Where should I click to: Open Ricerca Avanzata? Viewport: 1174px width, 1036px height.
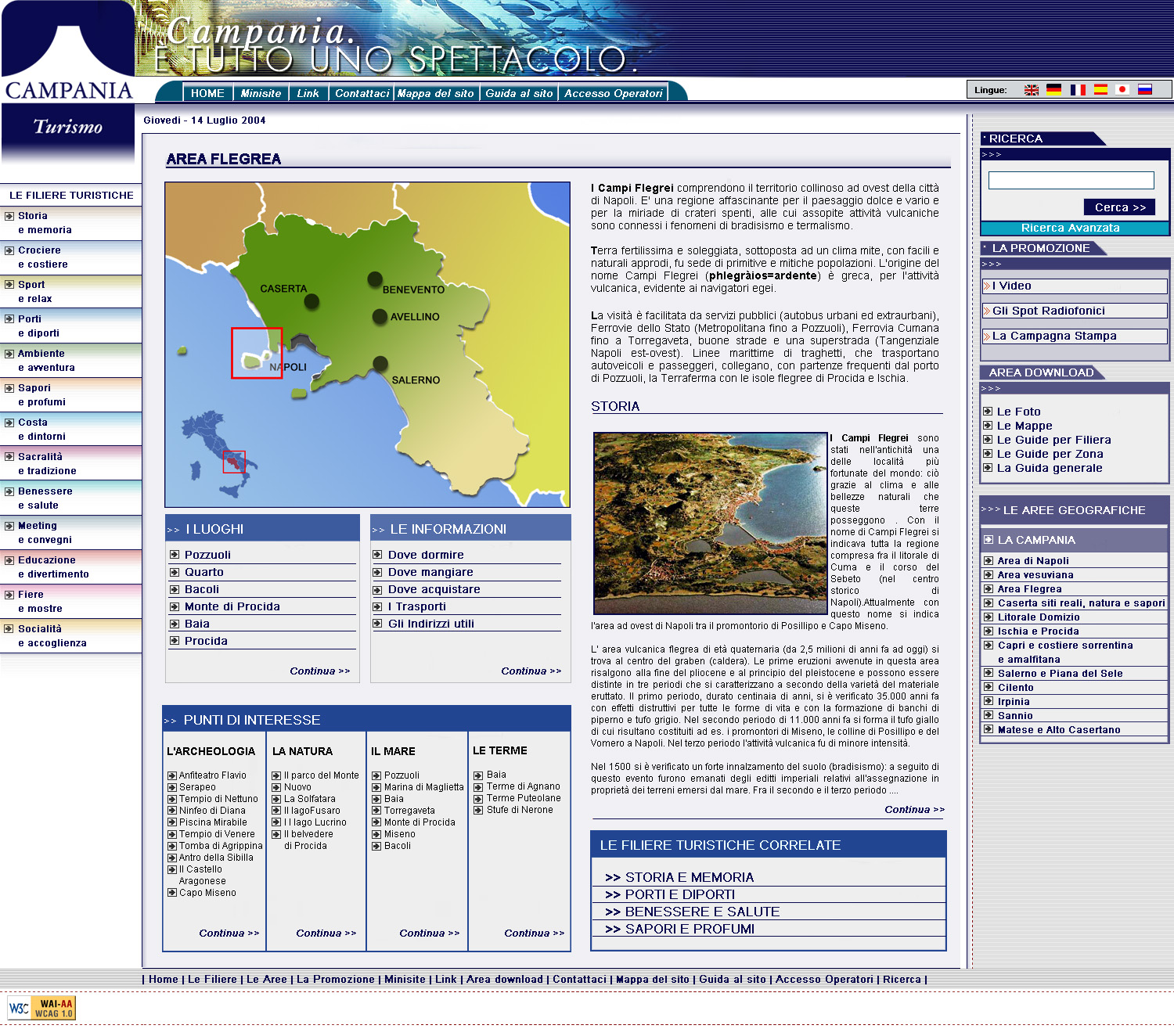click(1070, 228)
